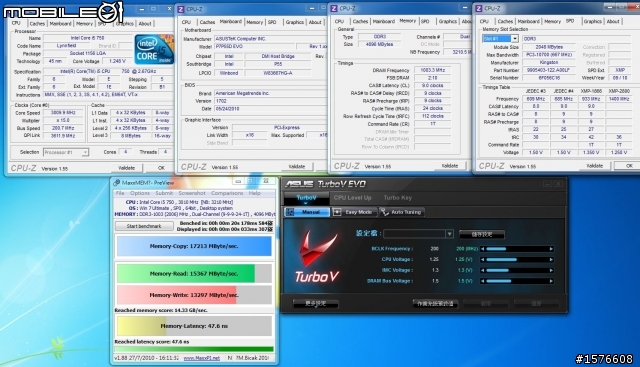
Task: Click the Z icon of the CPU-Z SPD window
Action: click(479, 8)
